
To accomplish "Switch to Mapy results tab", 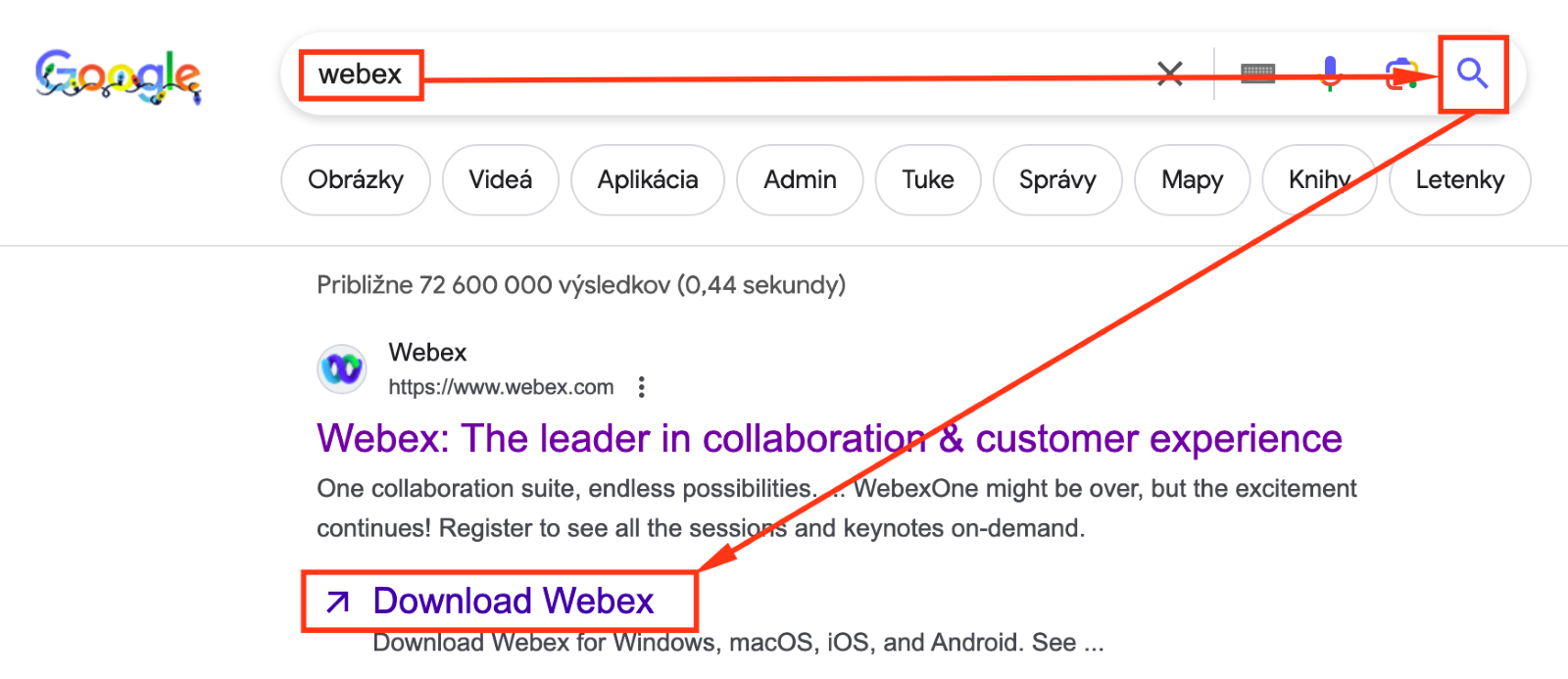I will pos(1192,180).
